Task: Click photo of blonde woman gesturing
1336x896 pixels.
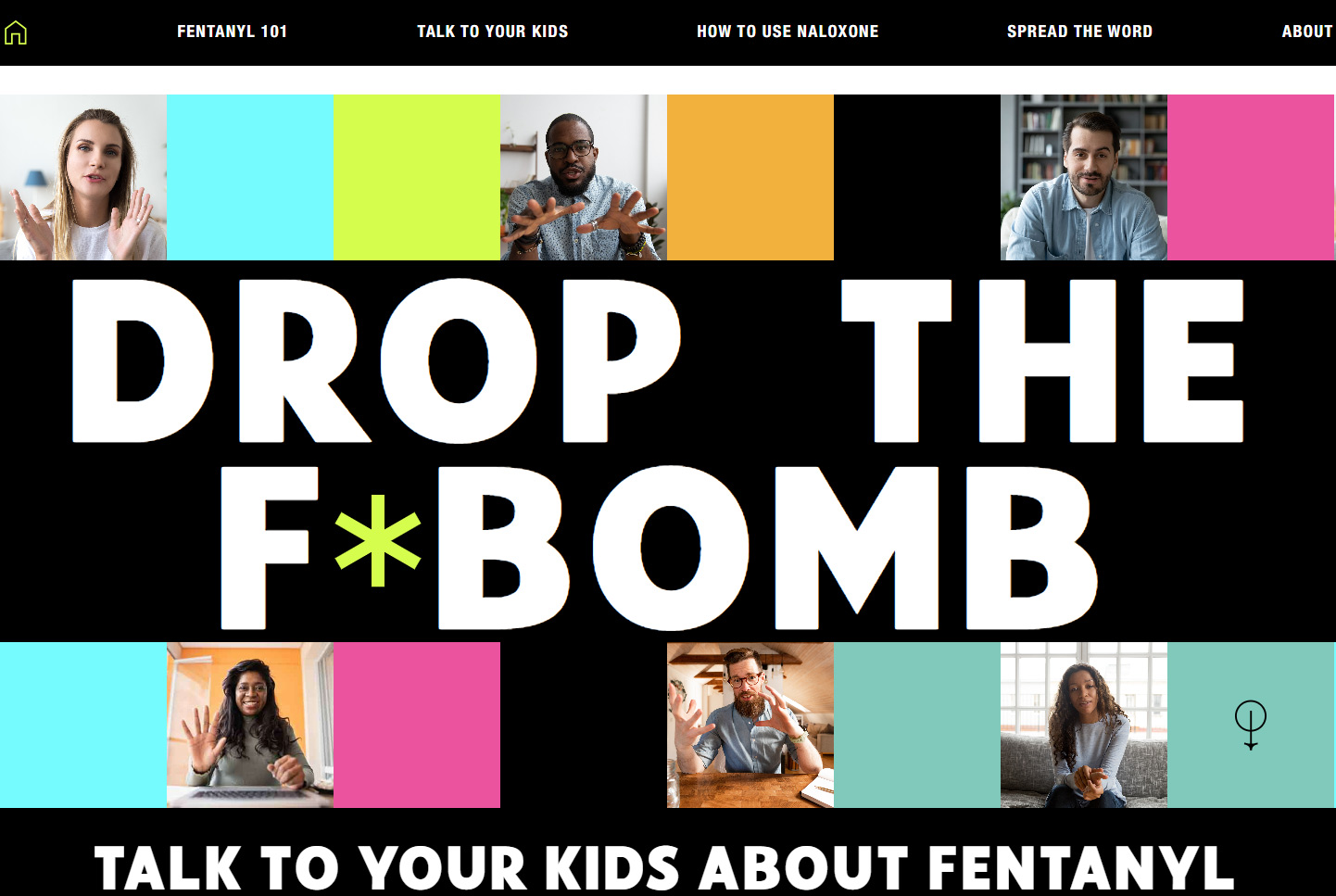Action: coord(83,177)
